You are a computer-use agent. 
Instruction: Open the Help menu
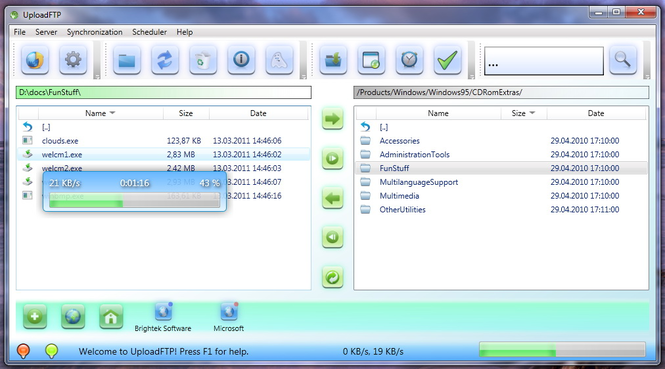pyautogui.click(x=184, y=32)
